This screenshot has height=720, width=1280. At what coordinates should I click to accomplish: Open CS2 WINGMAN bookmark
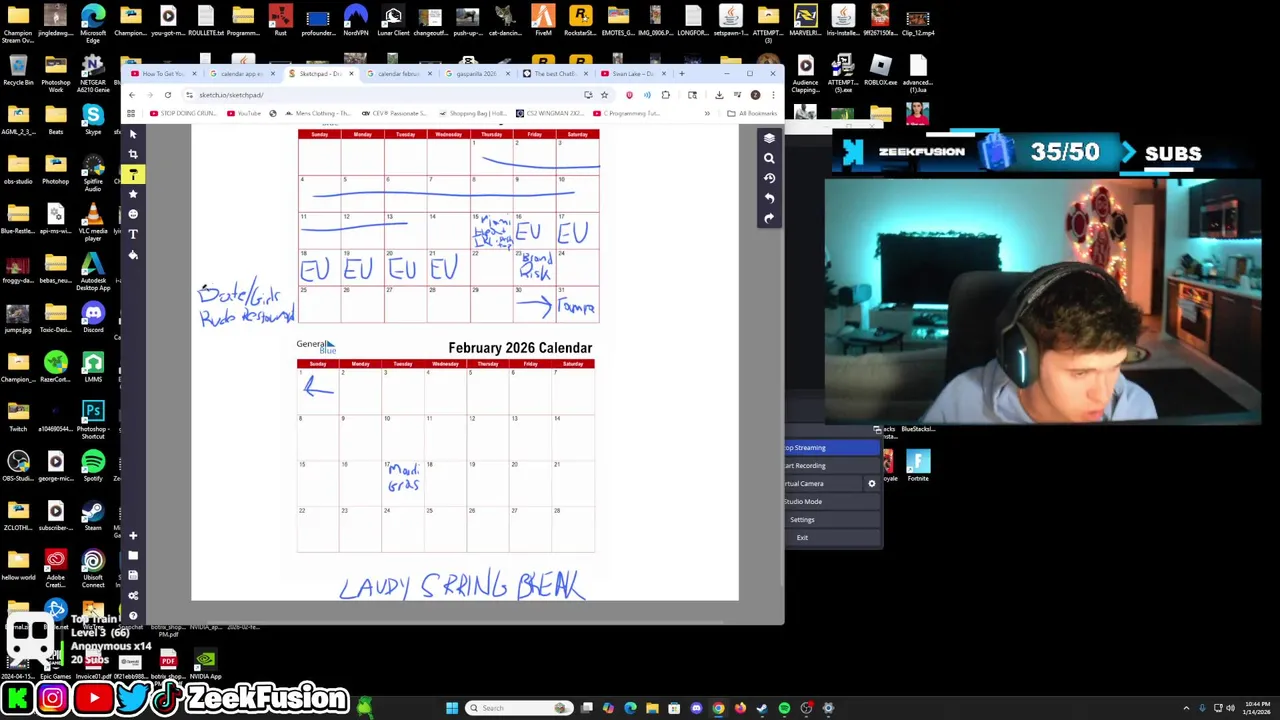coord(550,113)
